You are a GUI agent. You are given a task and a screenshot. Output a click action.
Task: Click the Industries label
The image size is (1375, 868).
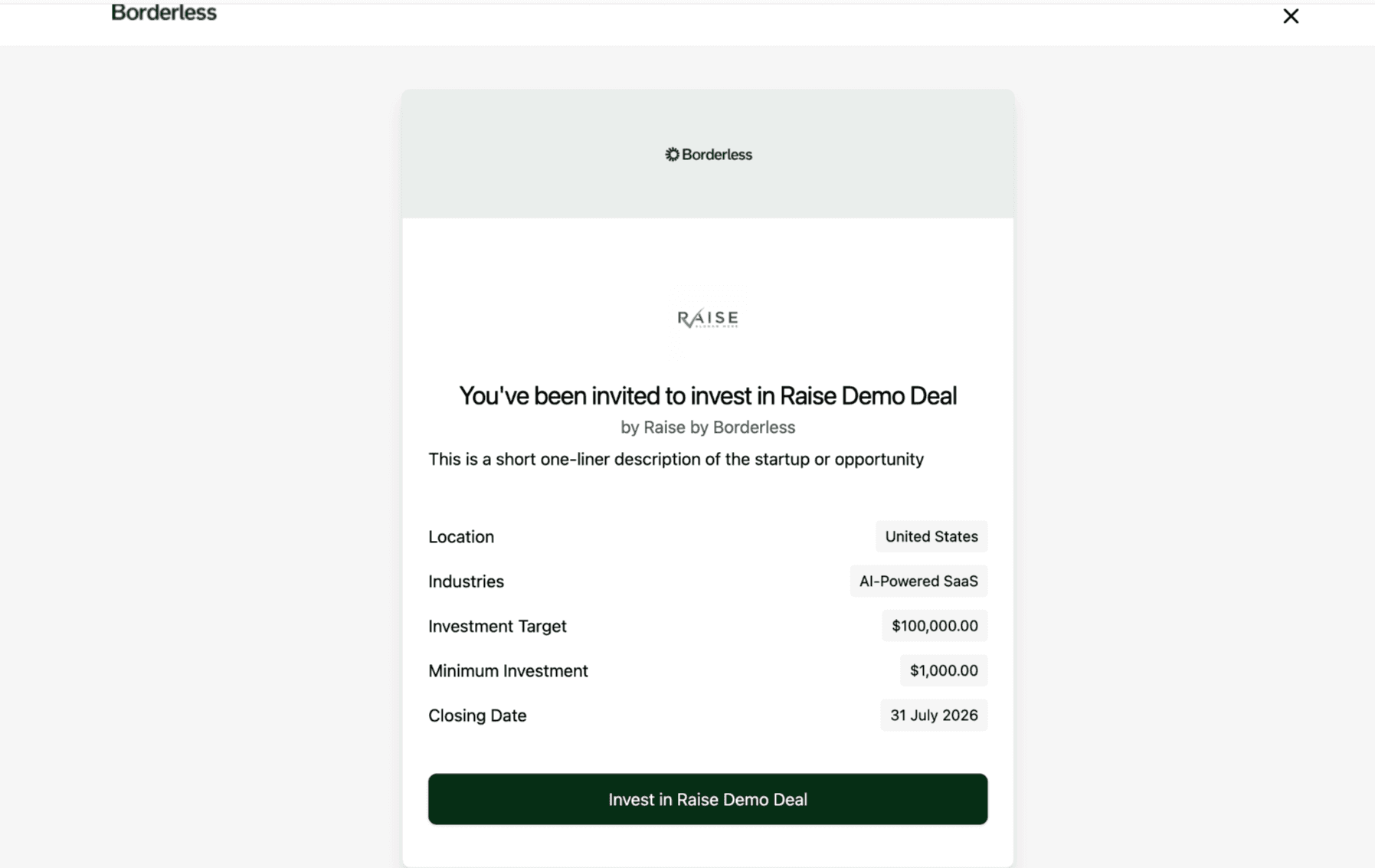tap(466, 581)
